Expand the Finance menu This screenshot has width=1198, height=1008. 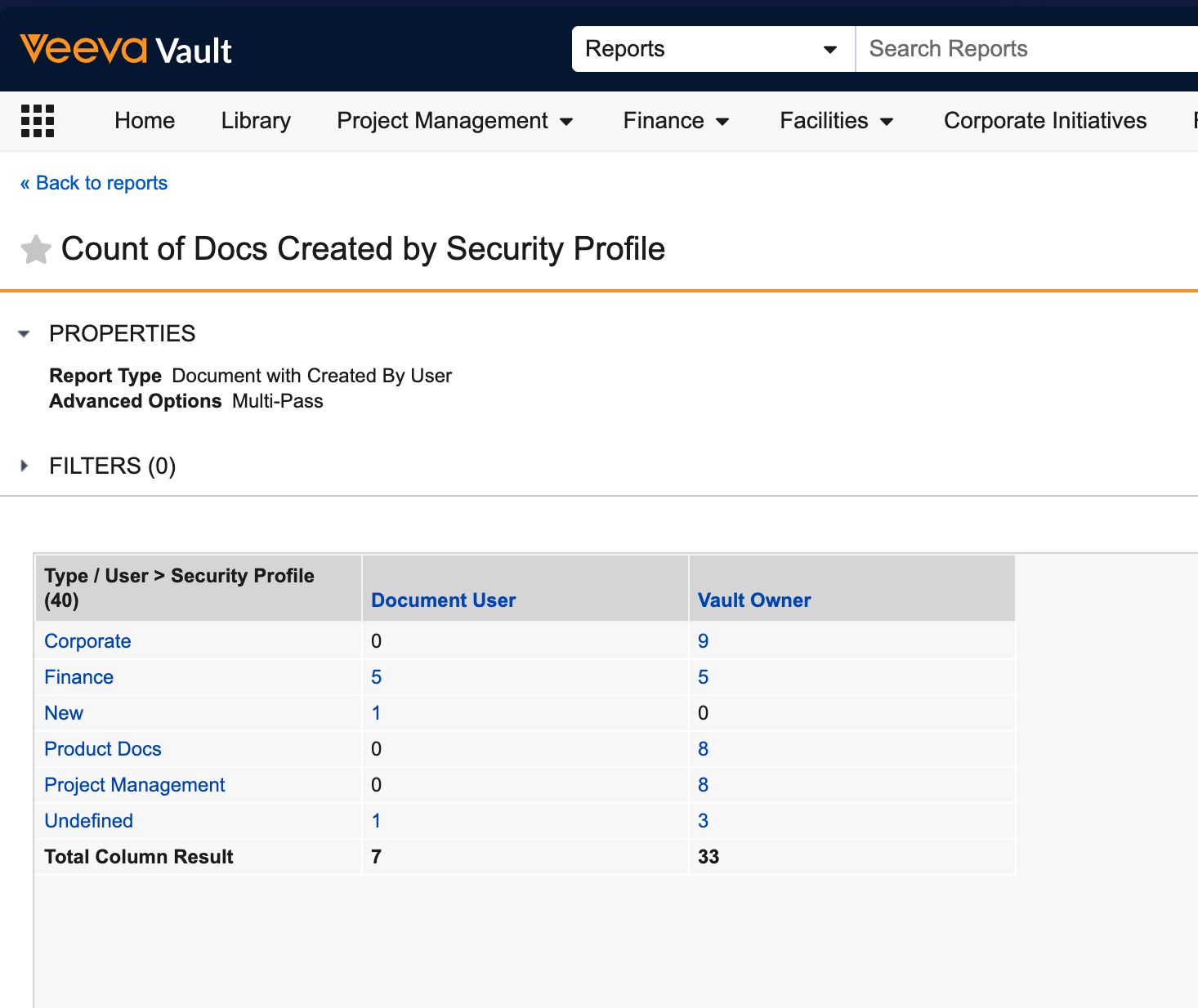(x=676, y=121)
